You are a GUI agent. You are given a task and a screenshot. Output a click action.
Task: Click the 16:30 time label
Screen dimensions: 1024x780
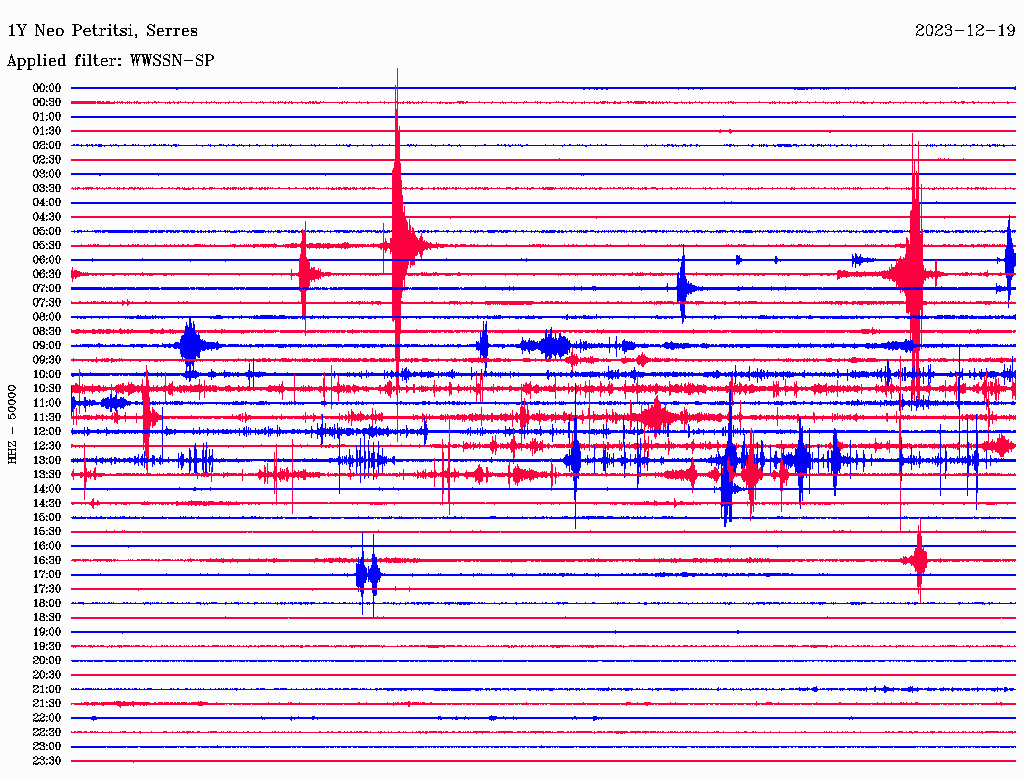[47, 561]
